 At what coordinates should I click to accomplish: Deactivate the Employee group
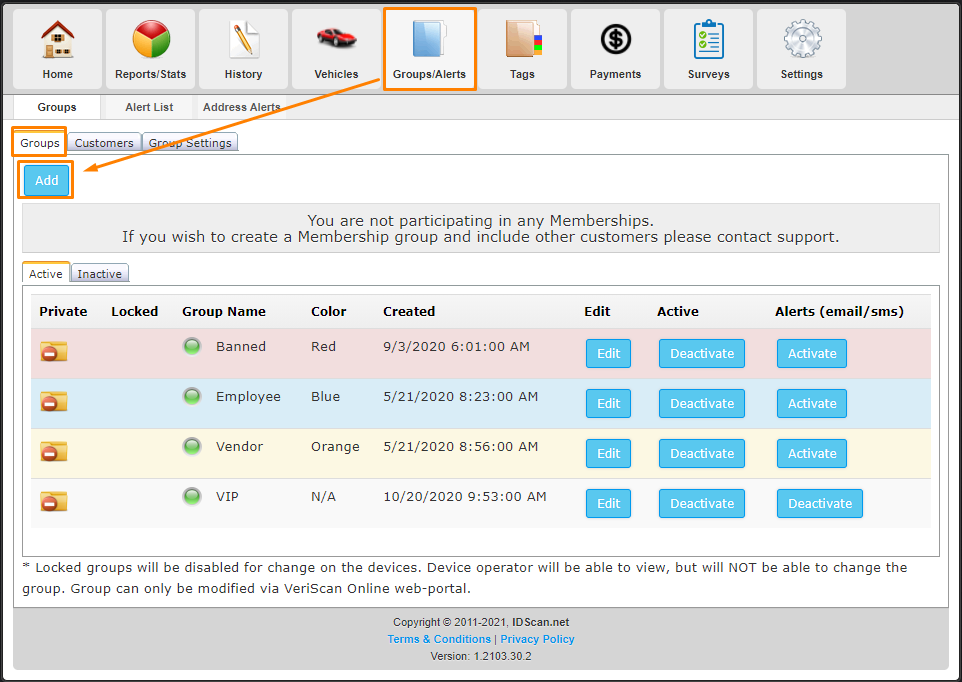click(x=702, y=404)
